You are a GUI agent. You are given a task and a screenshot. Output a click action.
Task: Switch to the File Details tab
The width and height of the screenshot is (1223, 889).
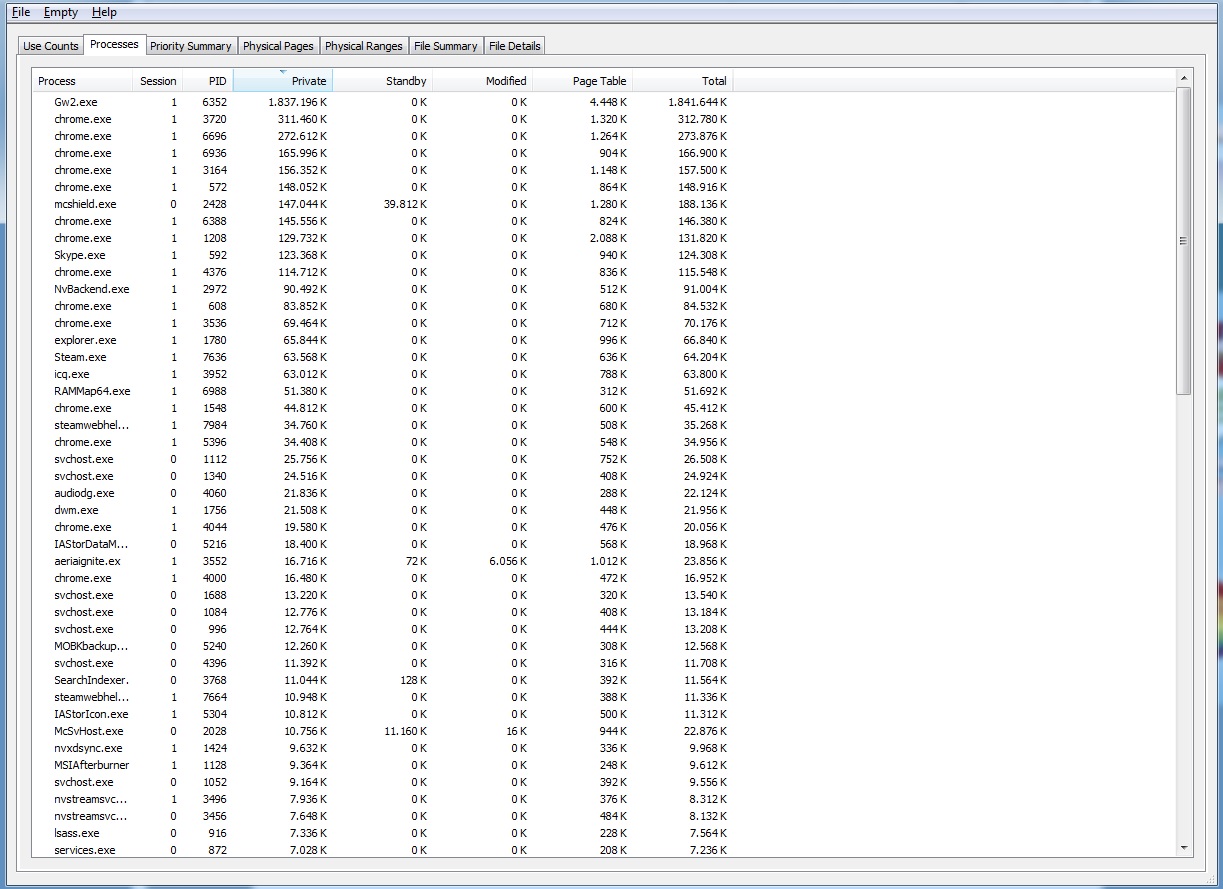tap(515, 46)
